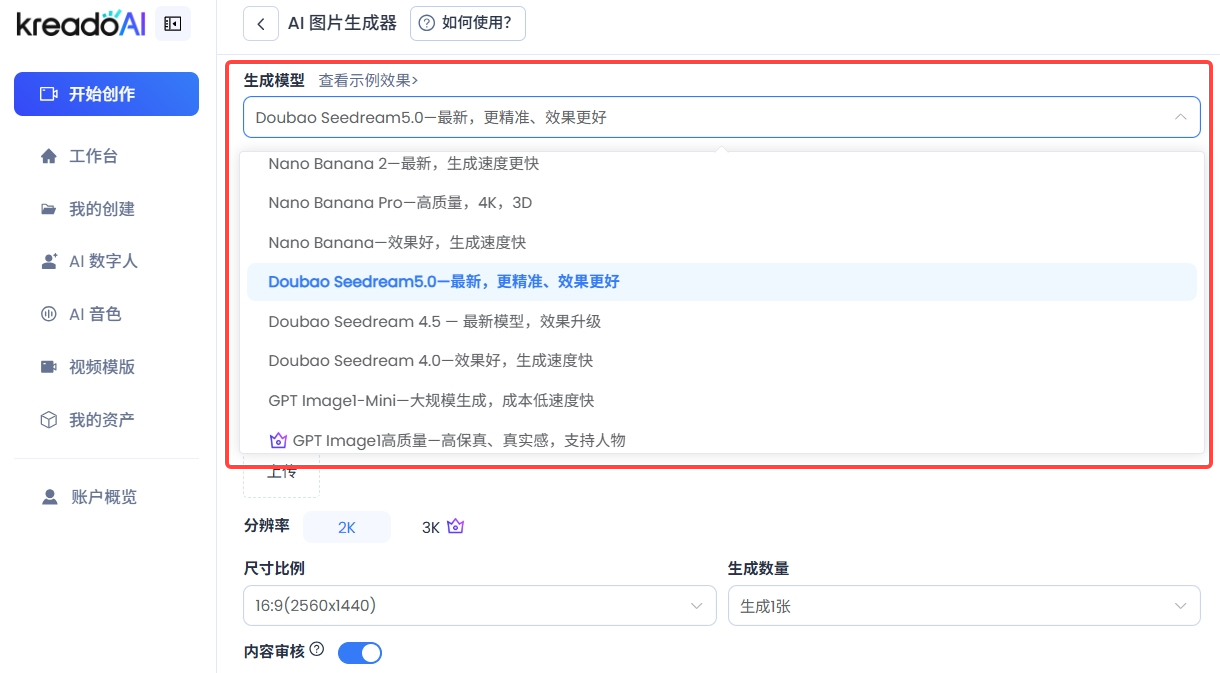Collapse the 生成模型 dropdown
Screen dimensions: 1220x673
(x=1180, y=117)
